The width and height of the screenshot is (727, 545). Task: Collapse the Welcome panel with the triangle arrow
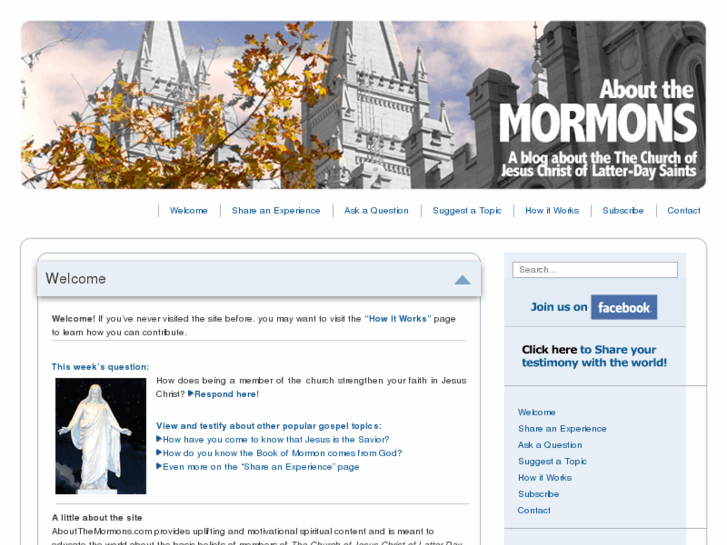click(462, 280)
